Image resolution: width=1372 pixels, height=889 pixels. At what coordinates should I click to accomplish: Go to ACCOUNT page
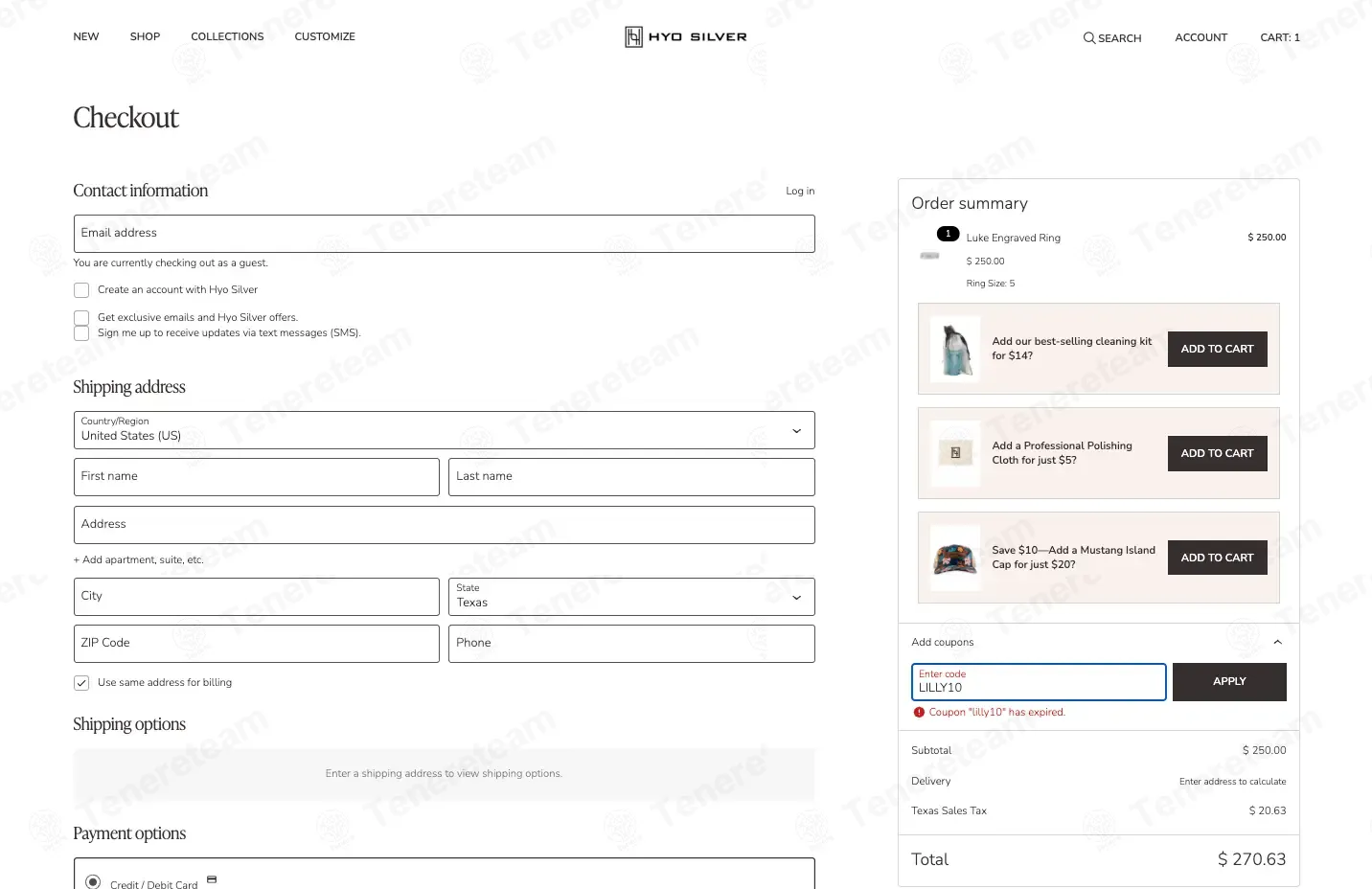(x=1201, y=38)
